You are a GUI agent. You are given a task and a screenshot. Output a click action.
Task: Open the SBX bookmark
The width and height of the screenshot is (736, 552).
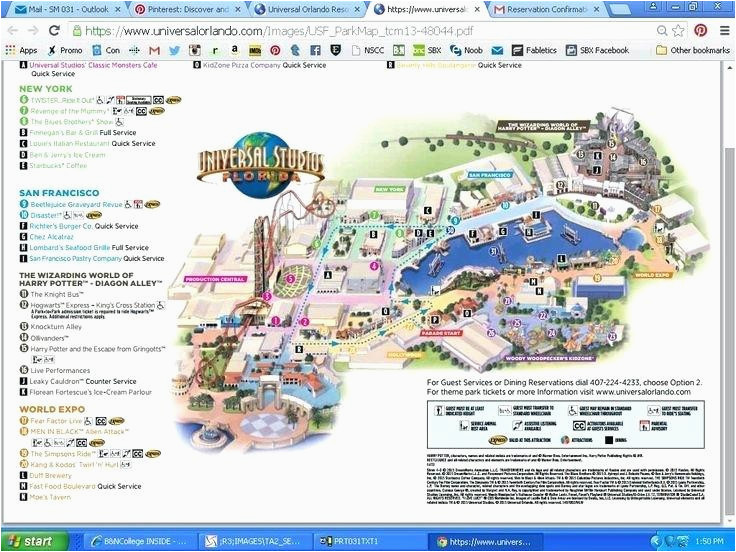coord(427,50)
